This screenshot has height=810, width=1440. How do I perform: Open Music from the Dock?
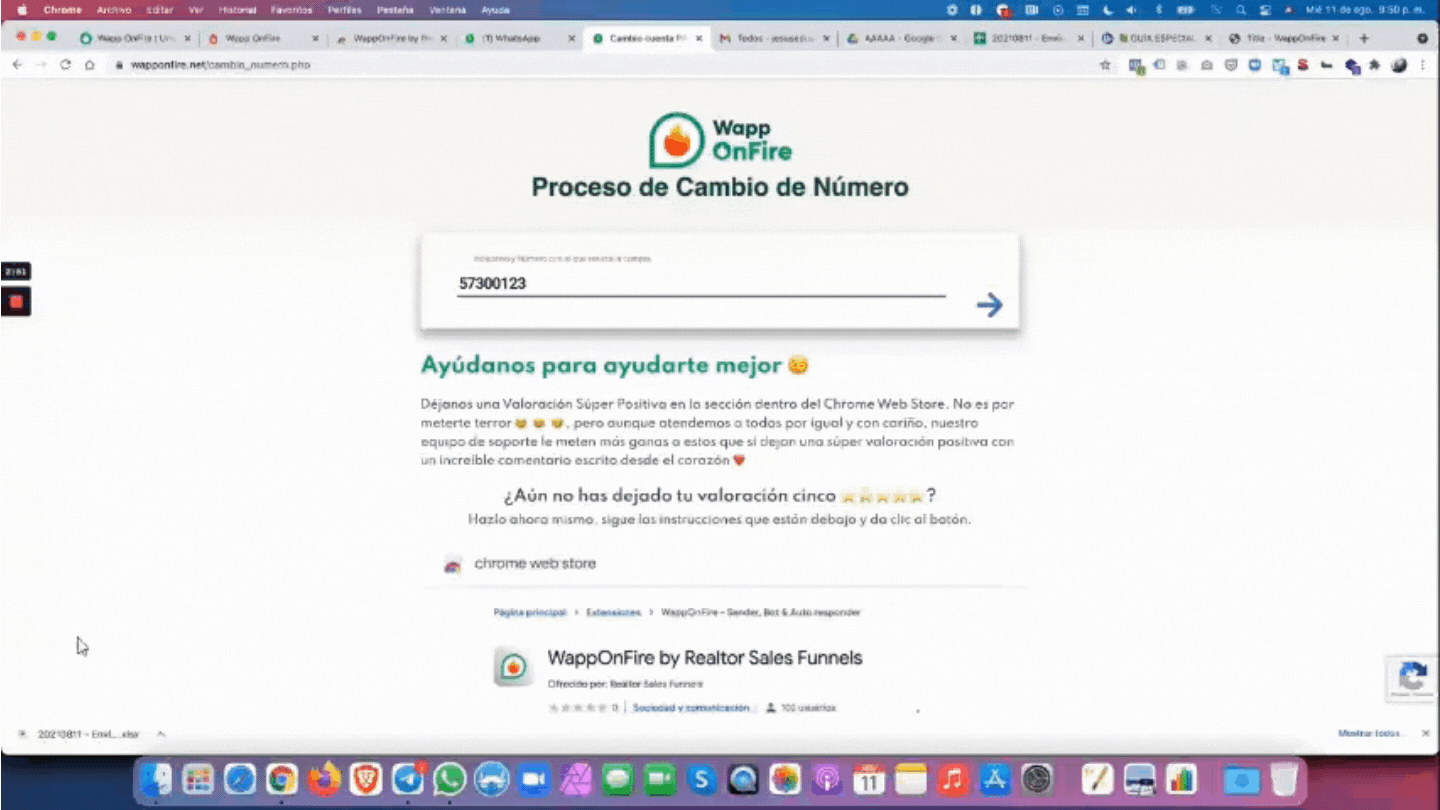pyautogui.click(x=953, y=779)
